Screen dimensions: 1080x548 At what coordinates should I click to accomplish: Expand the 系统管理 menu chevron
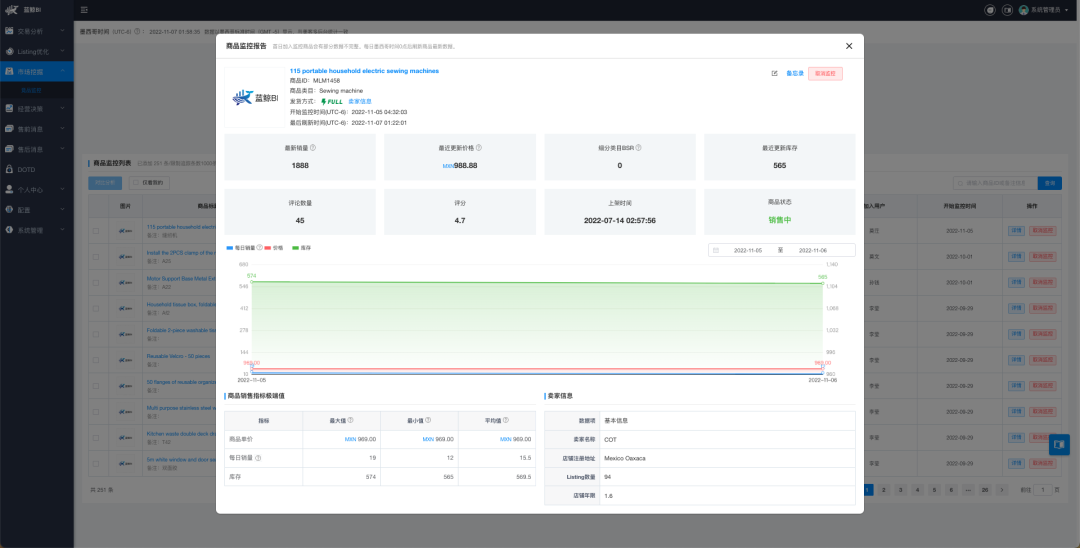[62, 229]
